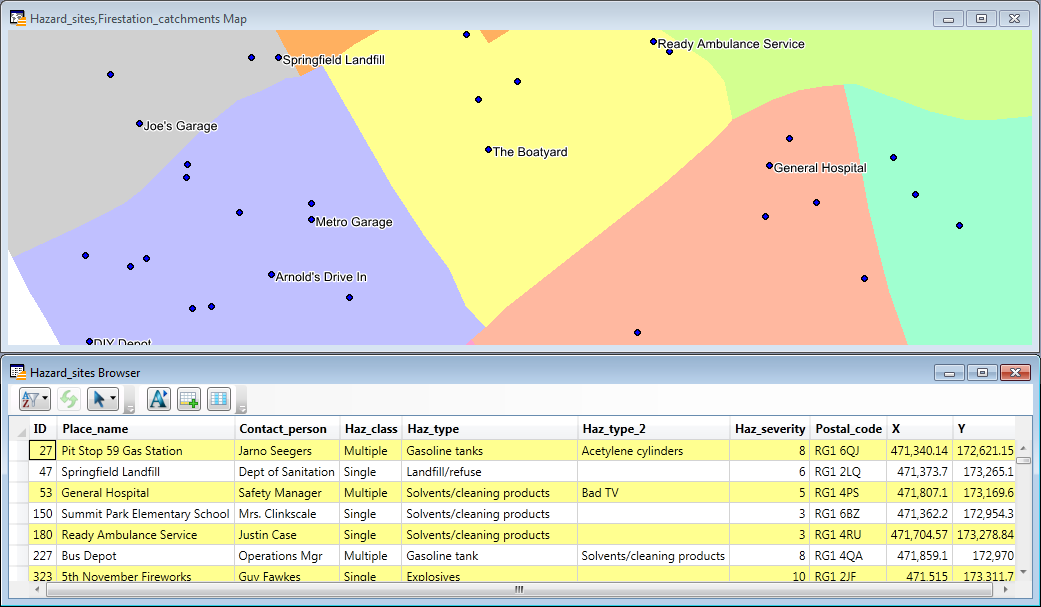Viewport: 1041px width, 607px height.
Task: Click the ID cell 150
Action: (42, 513)
